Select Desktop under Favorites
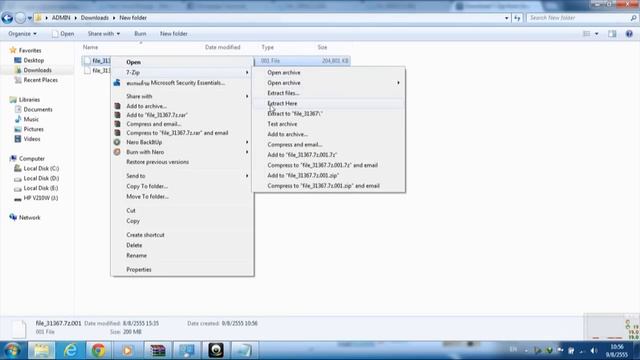The width and height of the screenshot is (640, 360). [33, 60]
